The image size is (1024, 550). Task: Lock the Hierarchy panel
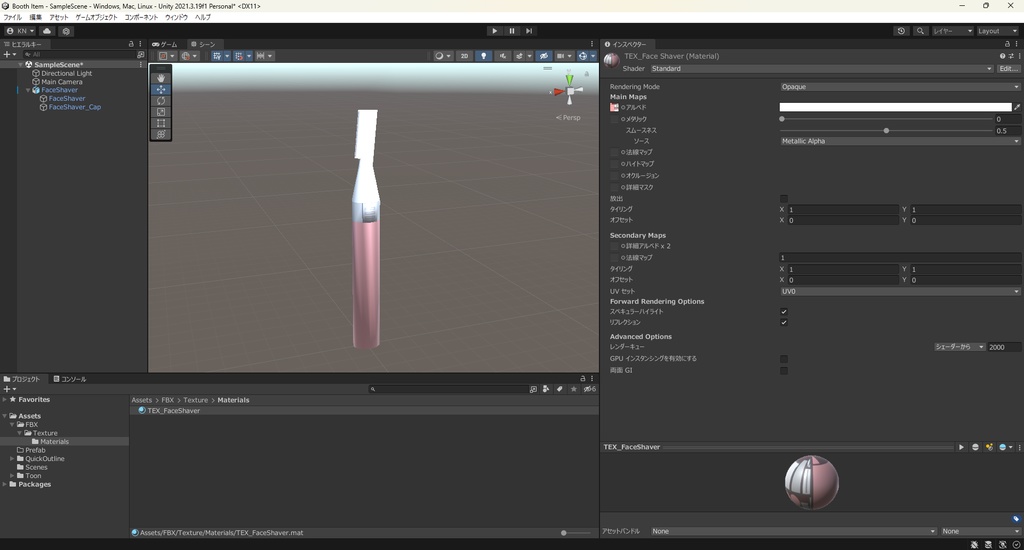pos(131,44)
